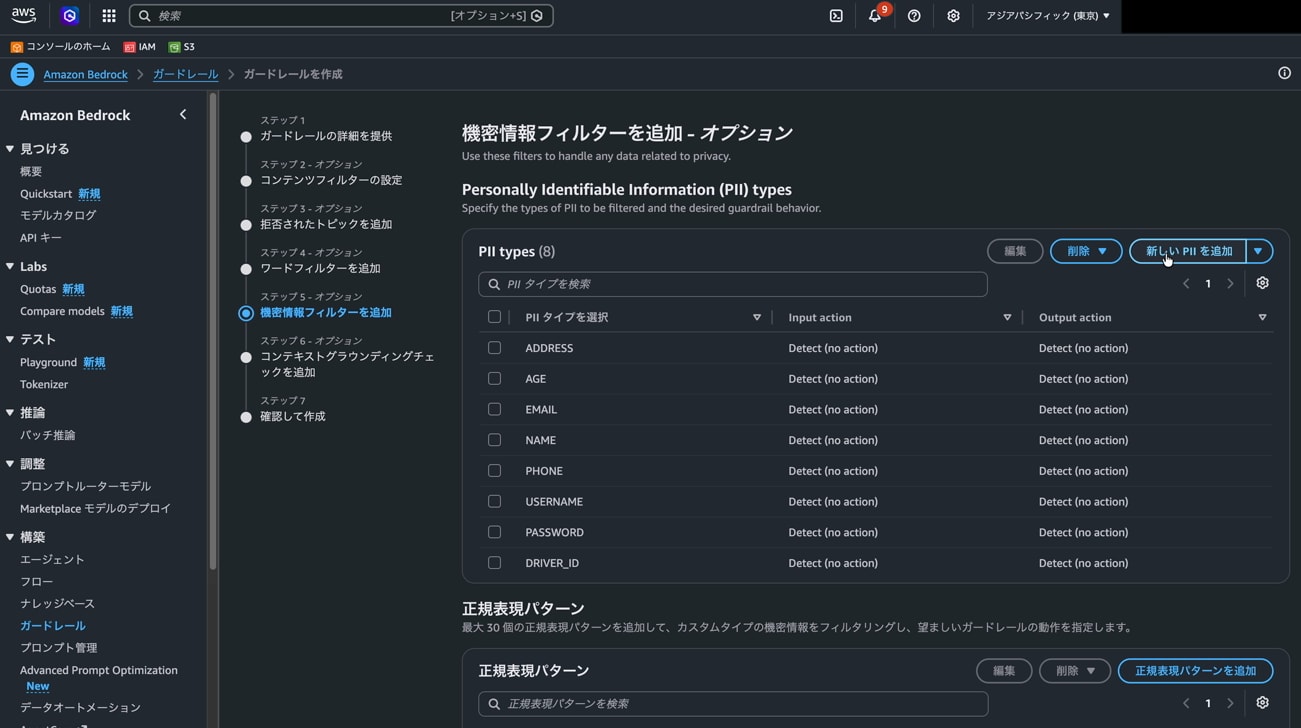Image resolution: width=1301 pixels, height=728 pixels.
Task: Open the info panel icon at top right
Action: (x=1284, y=73)
